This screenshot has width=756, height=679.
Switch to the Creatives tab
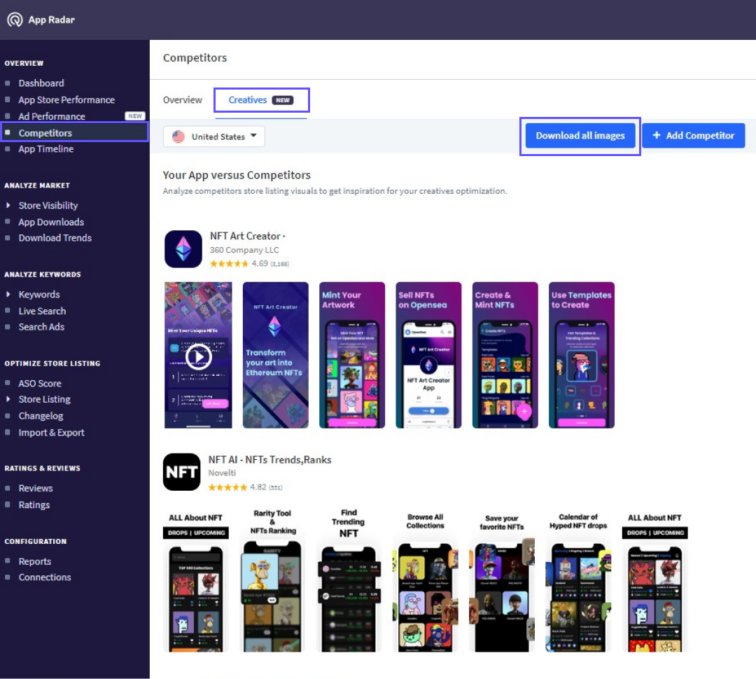point(261,100)
